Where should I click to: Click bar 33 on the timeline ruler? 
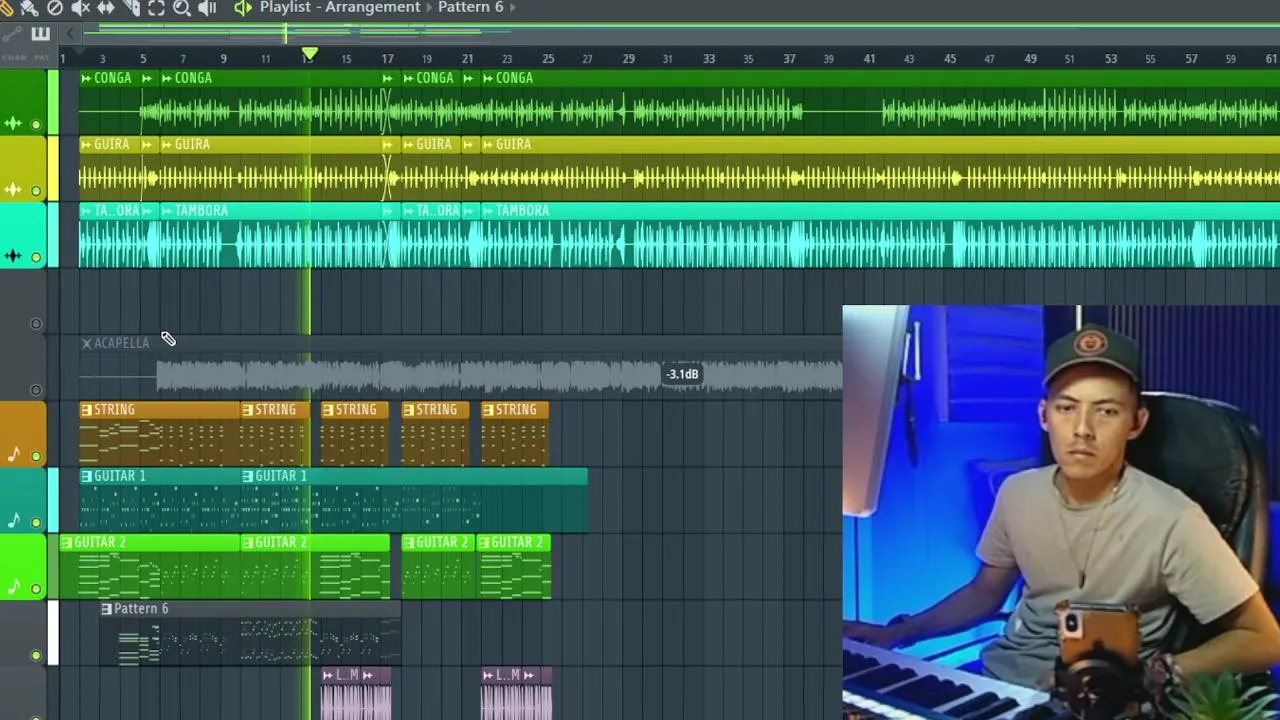point(709,59)
